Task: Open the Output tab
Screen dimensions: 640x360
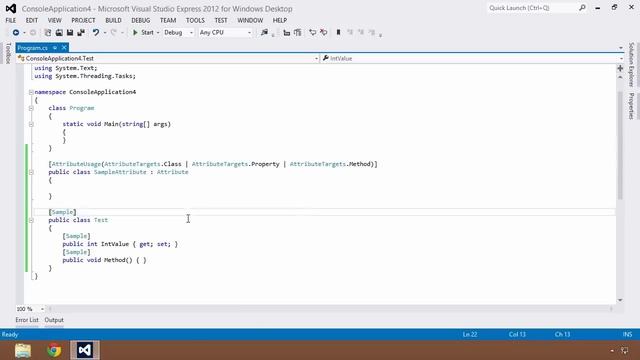Action: click(54, 320)
